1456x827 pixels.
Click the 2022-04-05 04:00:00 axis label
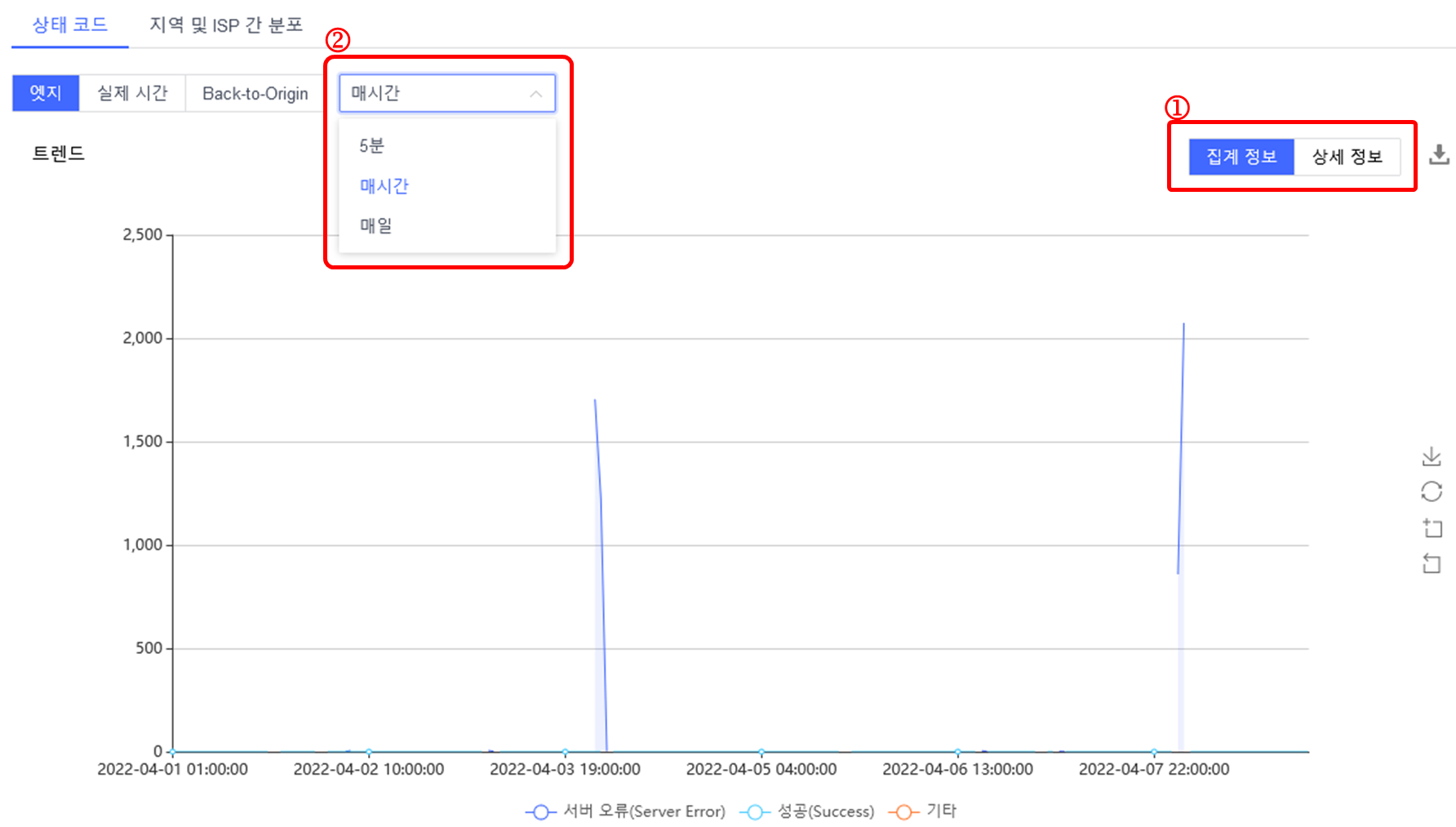click(x=761, y=769)
